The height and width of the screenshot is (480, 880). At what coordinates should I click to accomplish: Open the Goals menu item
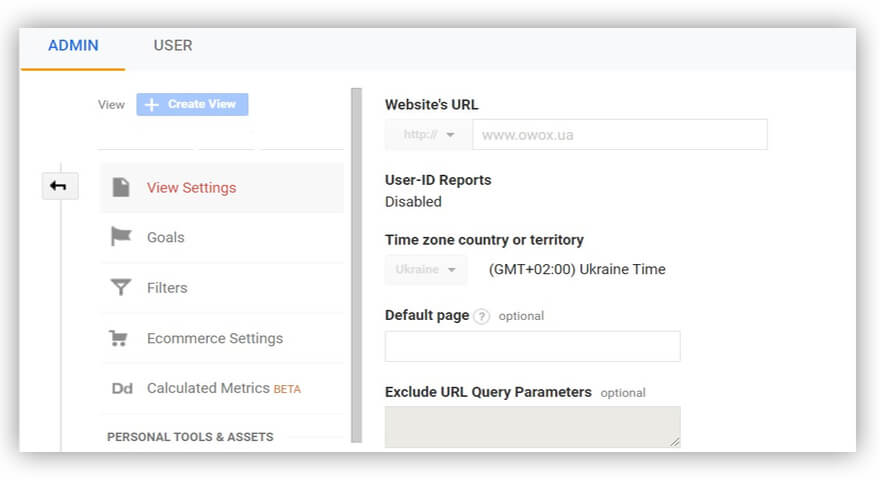click(166, 237)
